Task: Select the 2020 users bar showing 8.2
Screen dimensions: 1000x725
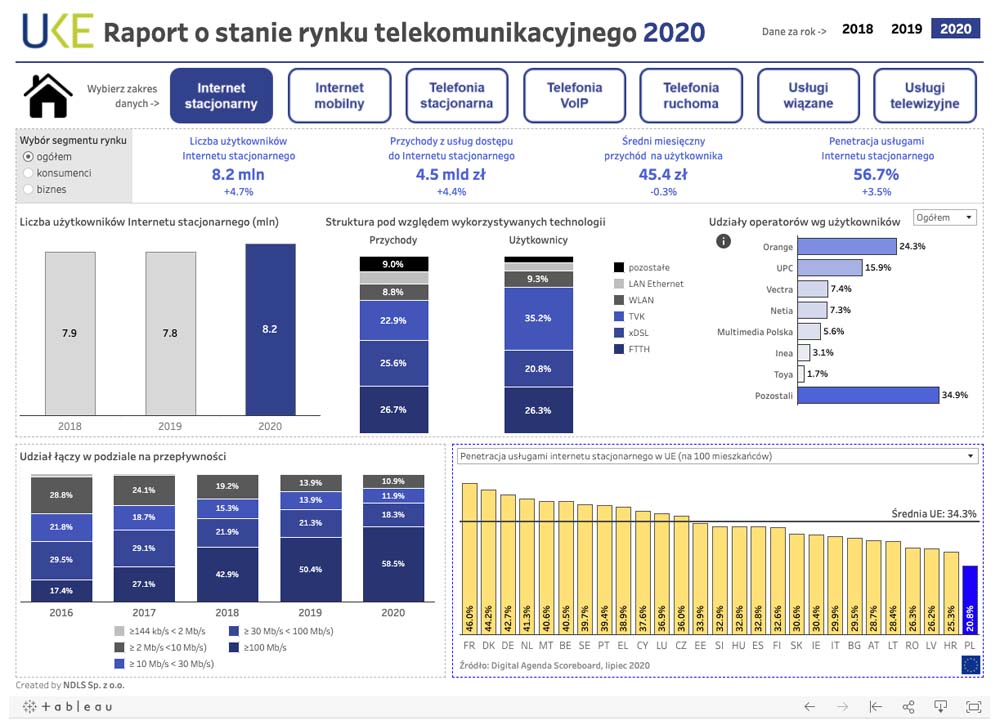Action: (x=270, y=330)
